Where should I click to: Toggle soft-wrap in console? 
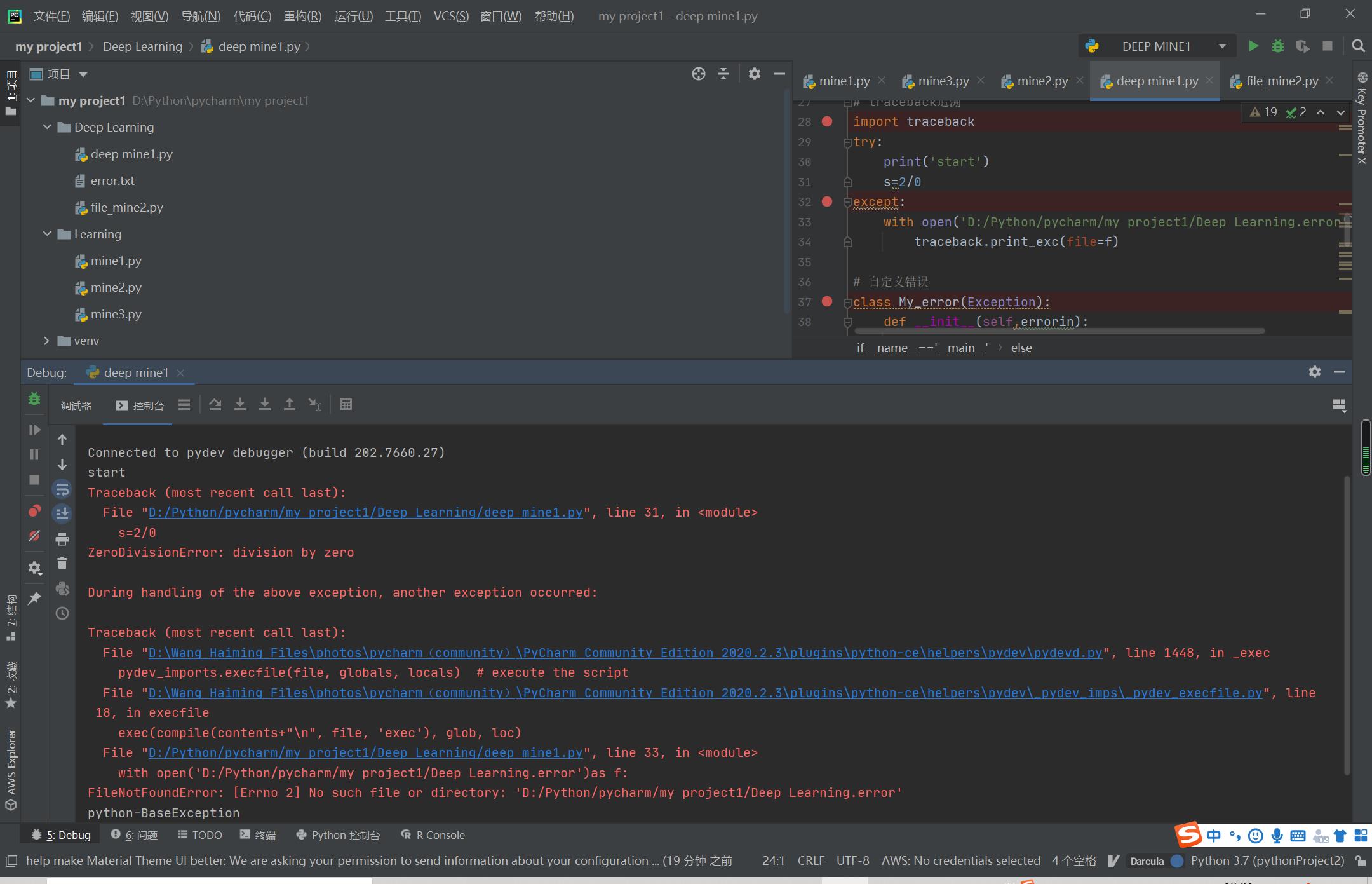[x=62, y=489]
